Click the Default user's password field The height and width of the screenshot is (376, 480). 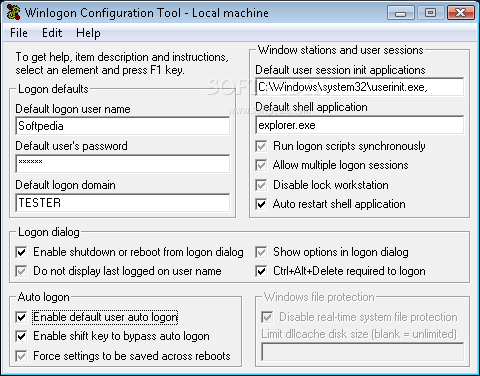point(123,164)
